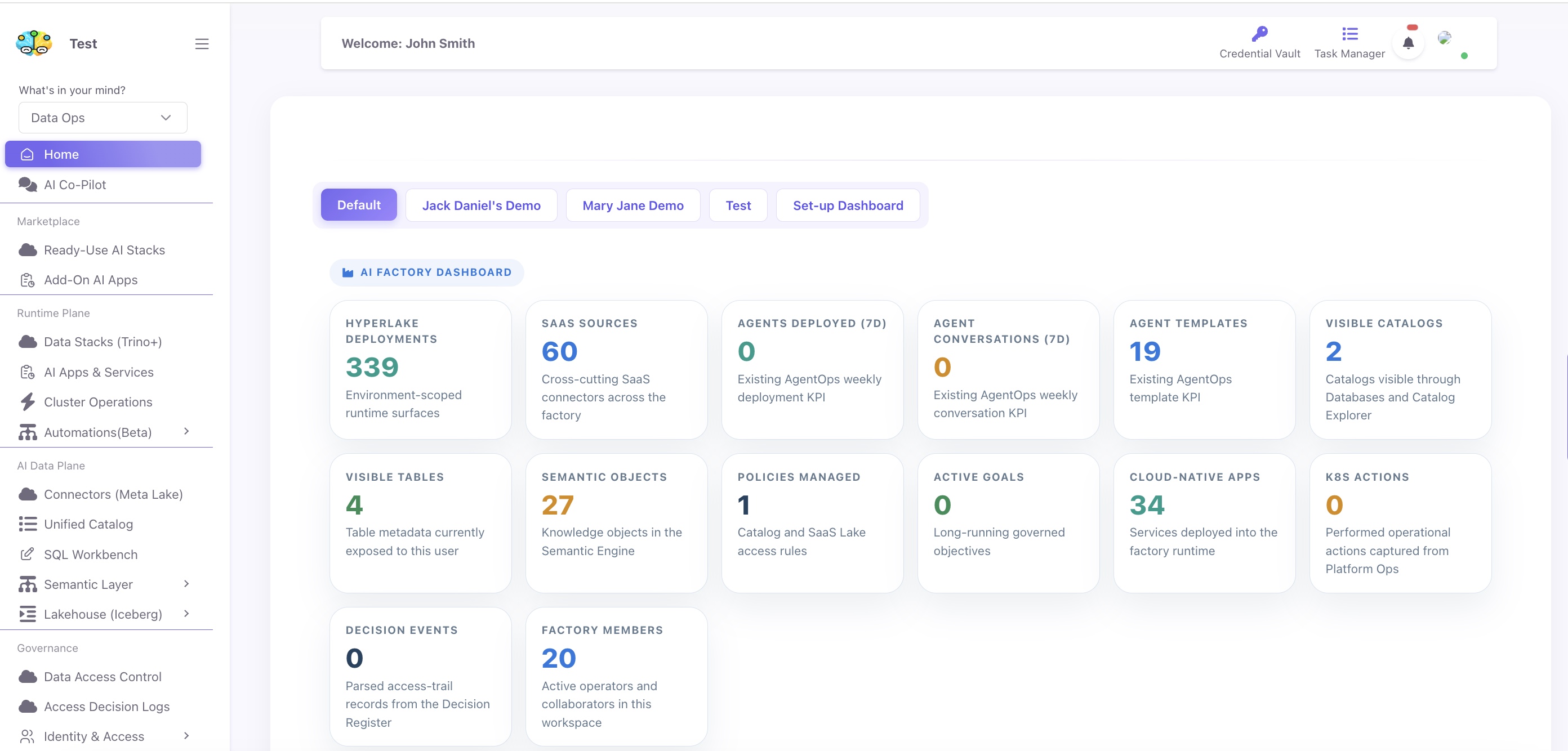Viewport: 1568px width, 751px height.
Task: Open the Credential Vault key icon
Action: 1259,33
